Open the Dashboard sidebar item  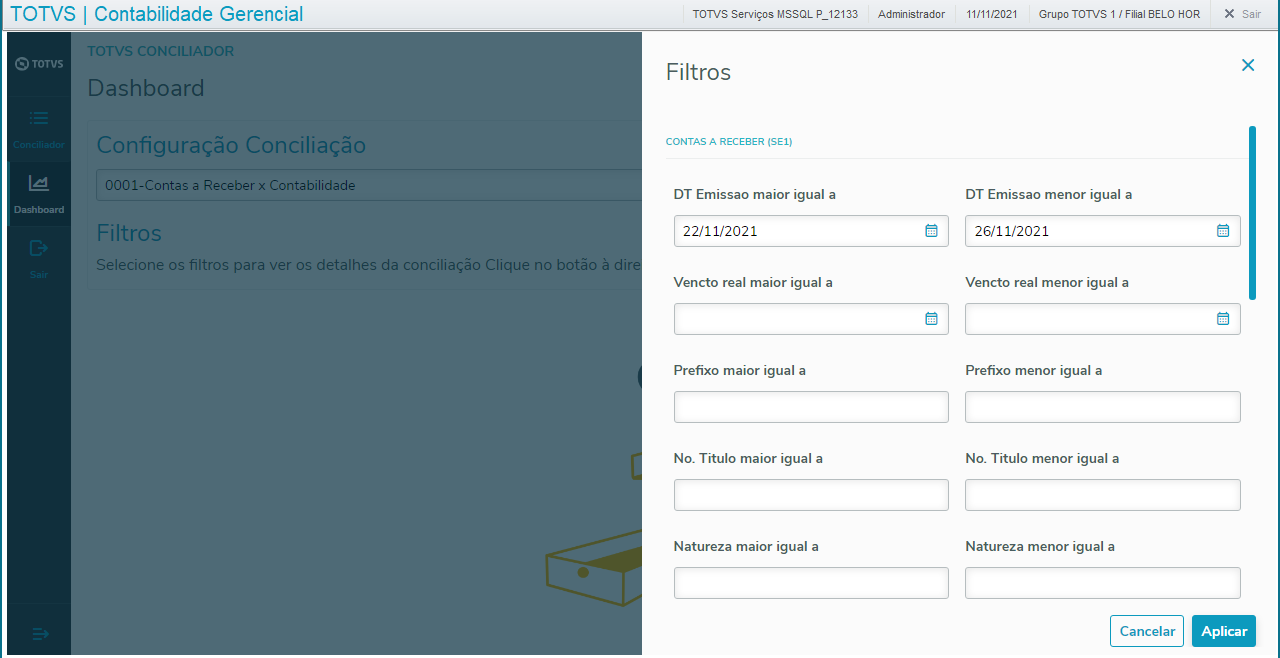coord(39,194)
